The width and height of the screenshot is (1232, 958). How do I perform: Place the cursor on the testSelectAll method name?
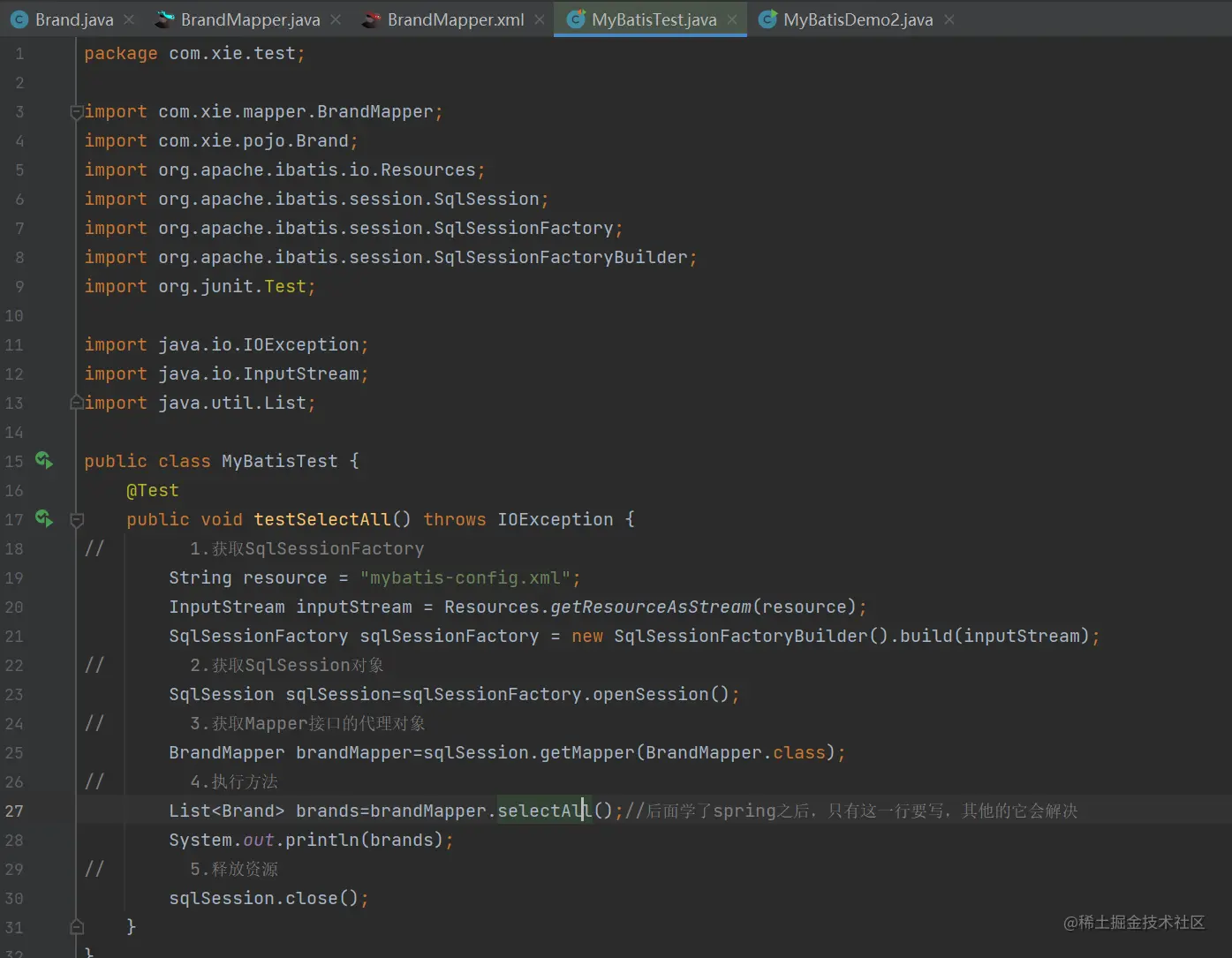[x=322, y=519]
